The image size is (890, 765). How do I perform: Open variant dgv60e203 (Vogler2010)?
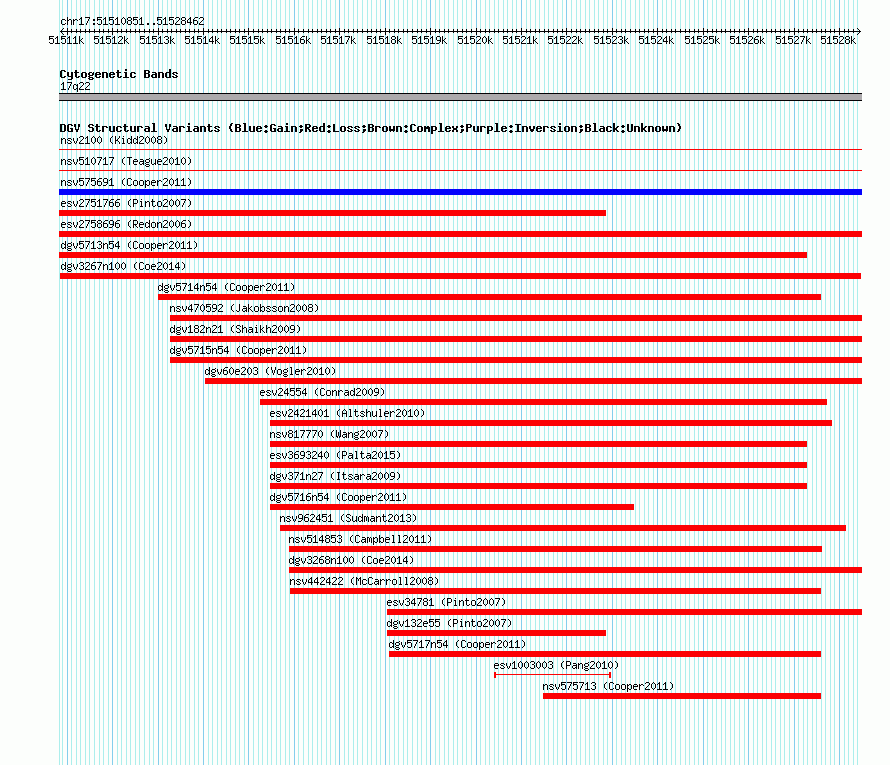click(270, 371)
